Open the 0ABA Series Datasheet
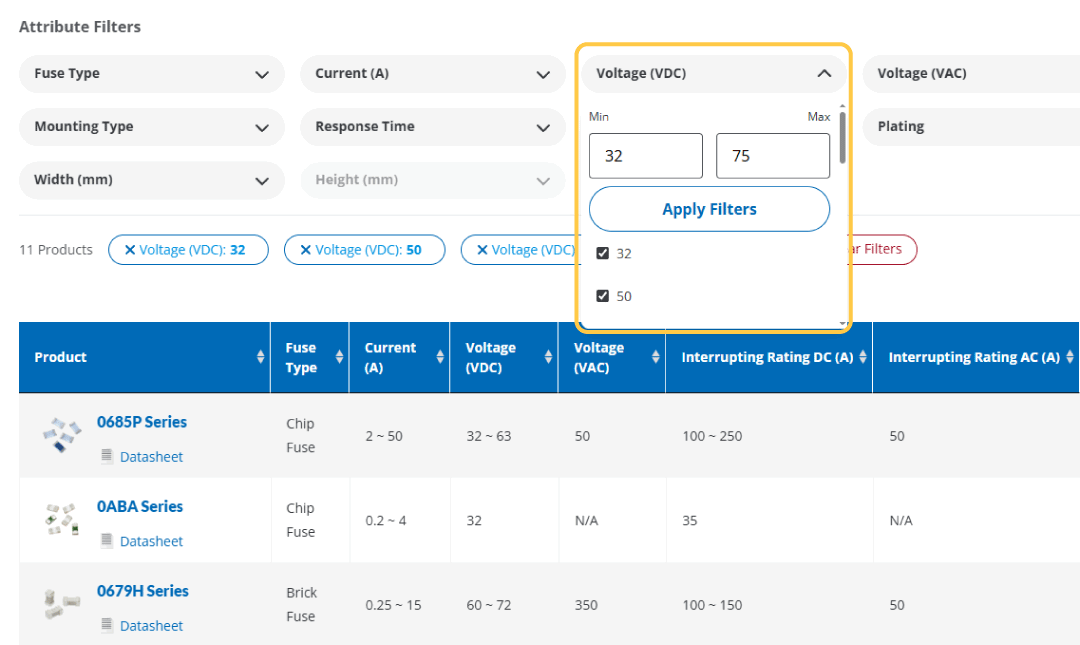Screen dimensions: 1080x645 pyautogui.click(x=152, y=542)
